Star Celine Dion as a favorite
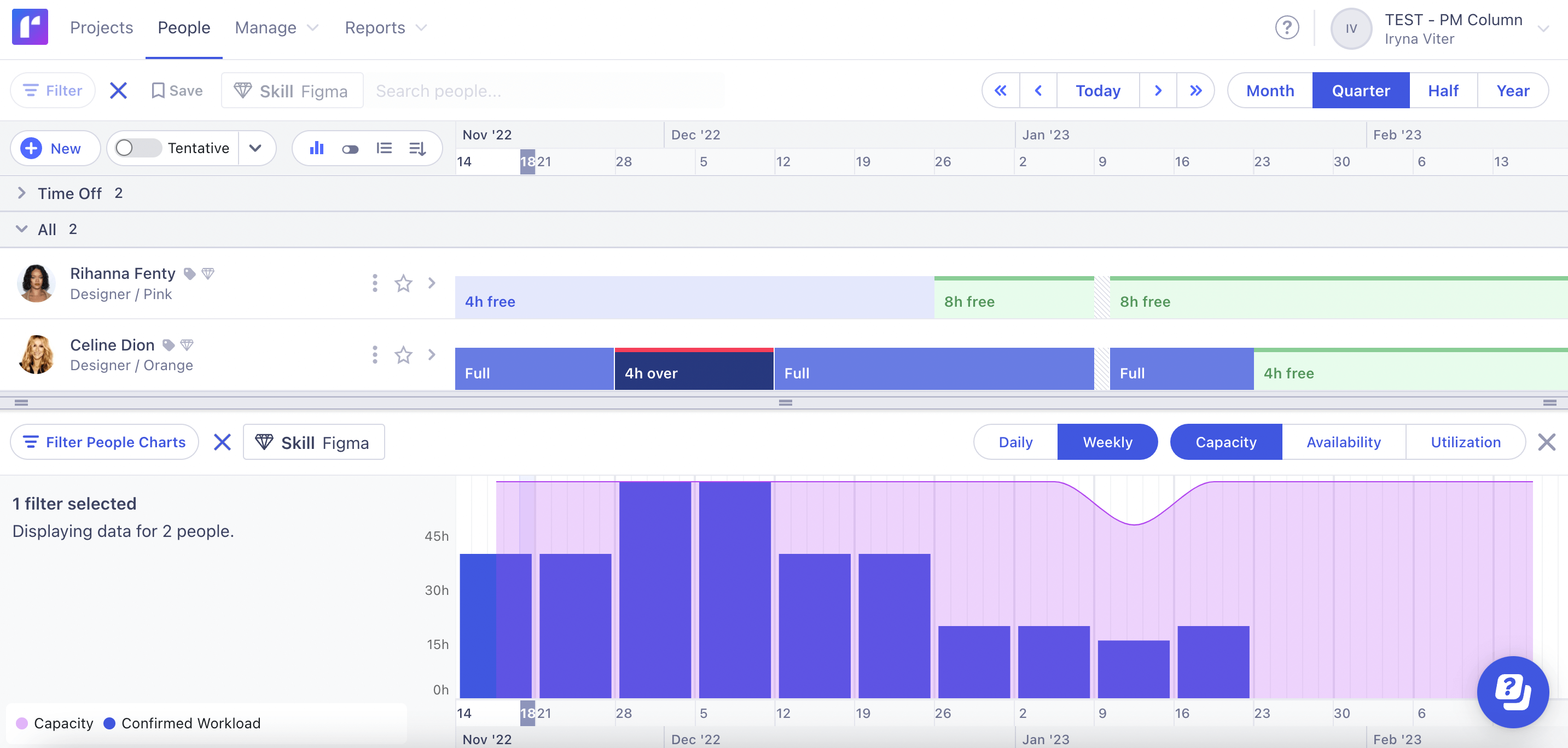Image resolution: width=1568 pixels, height=748 pixels. click(x=403, y=354)
